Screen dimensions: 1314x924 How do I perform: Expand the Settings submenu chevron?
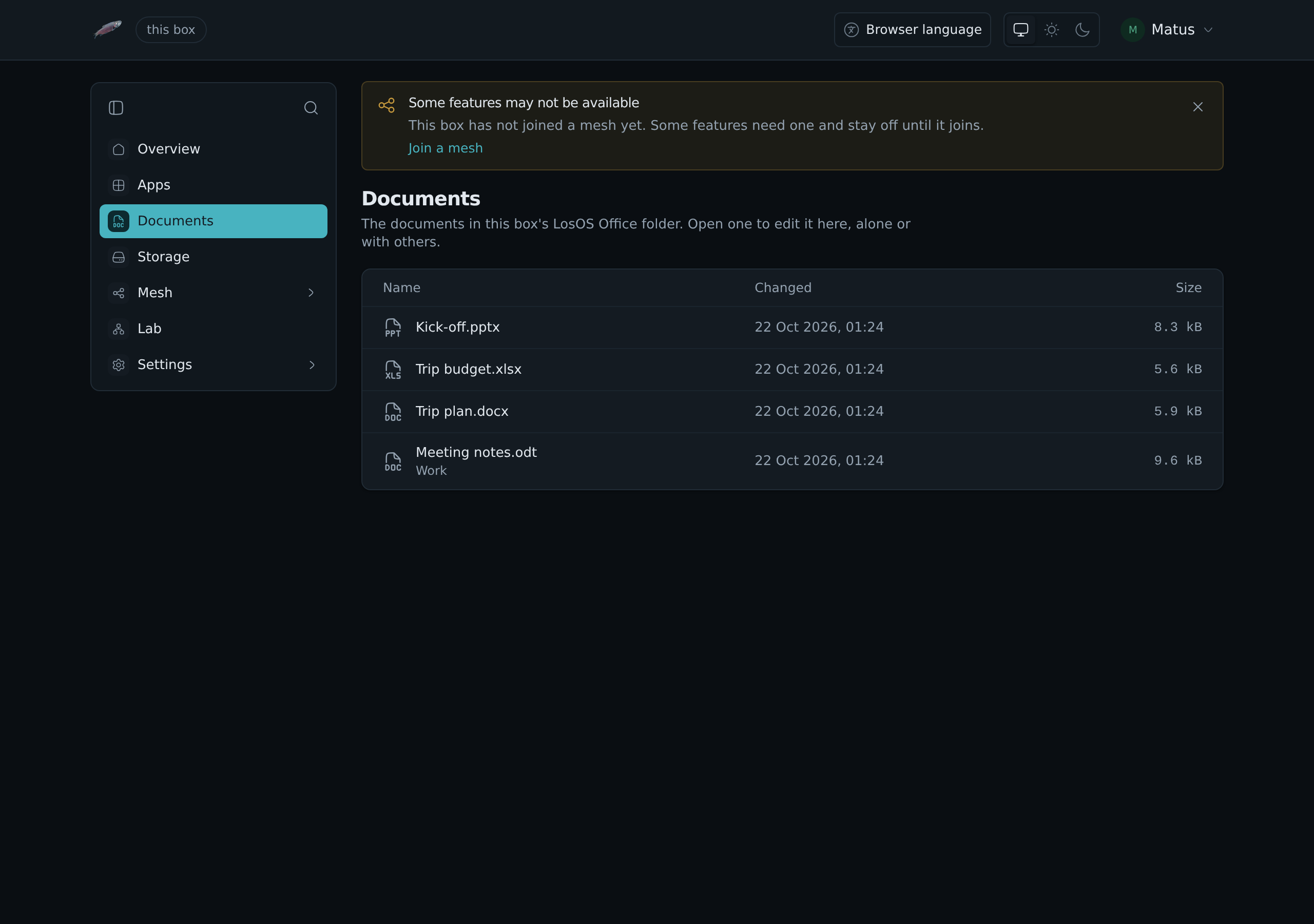click(312, 365)
